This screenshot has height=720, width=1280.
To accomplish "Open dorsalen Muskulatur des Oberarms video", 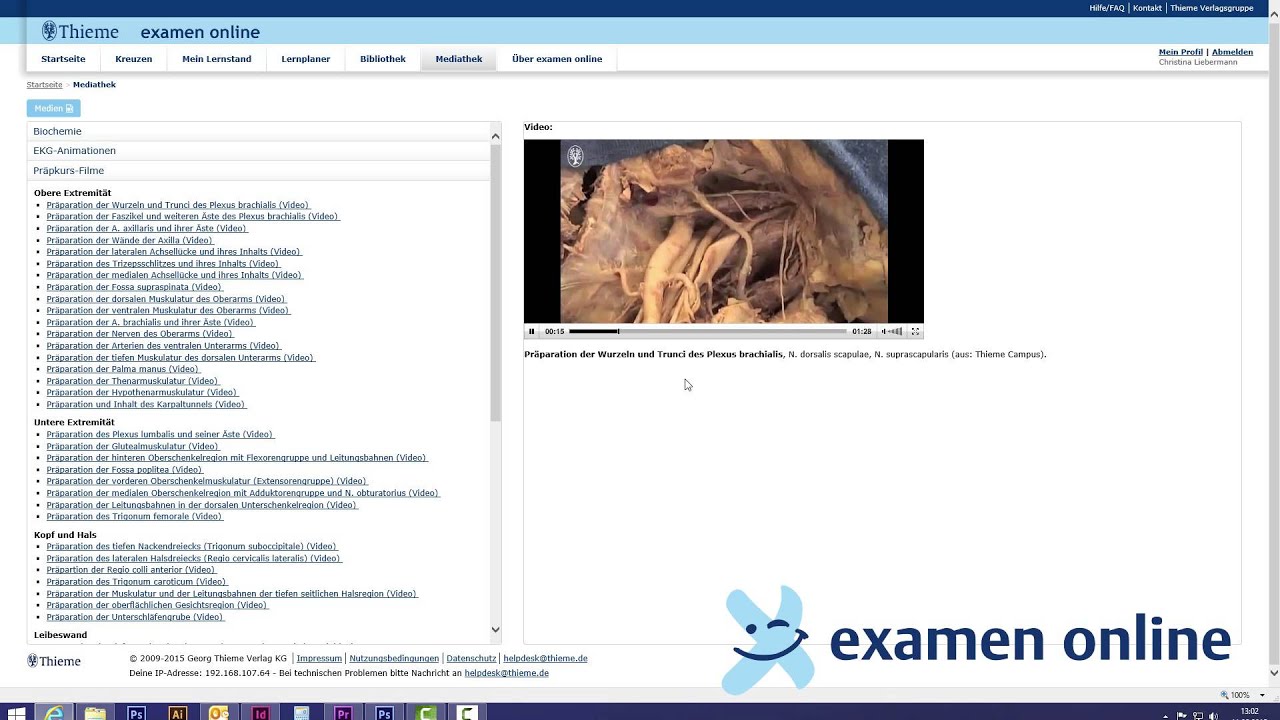I will pos(166,299).
